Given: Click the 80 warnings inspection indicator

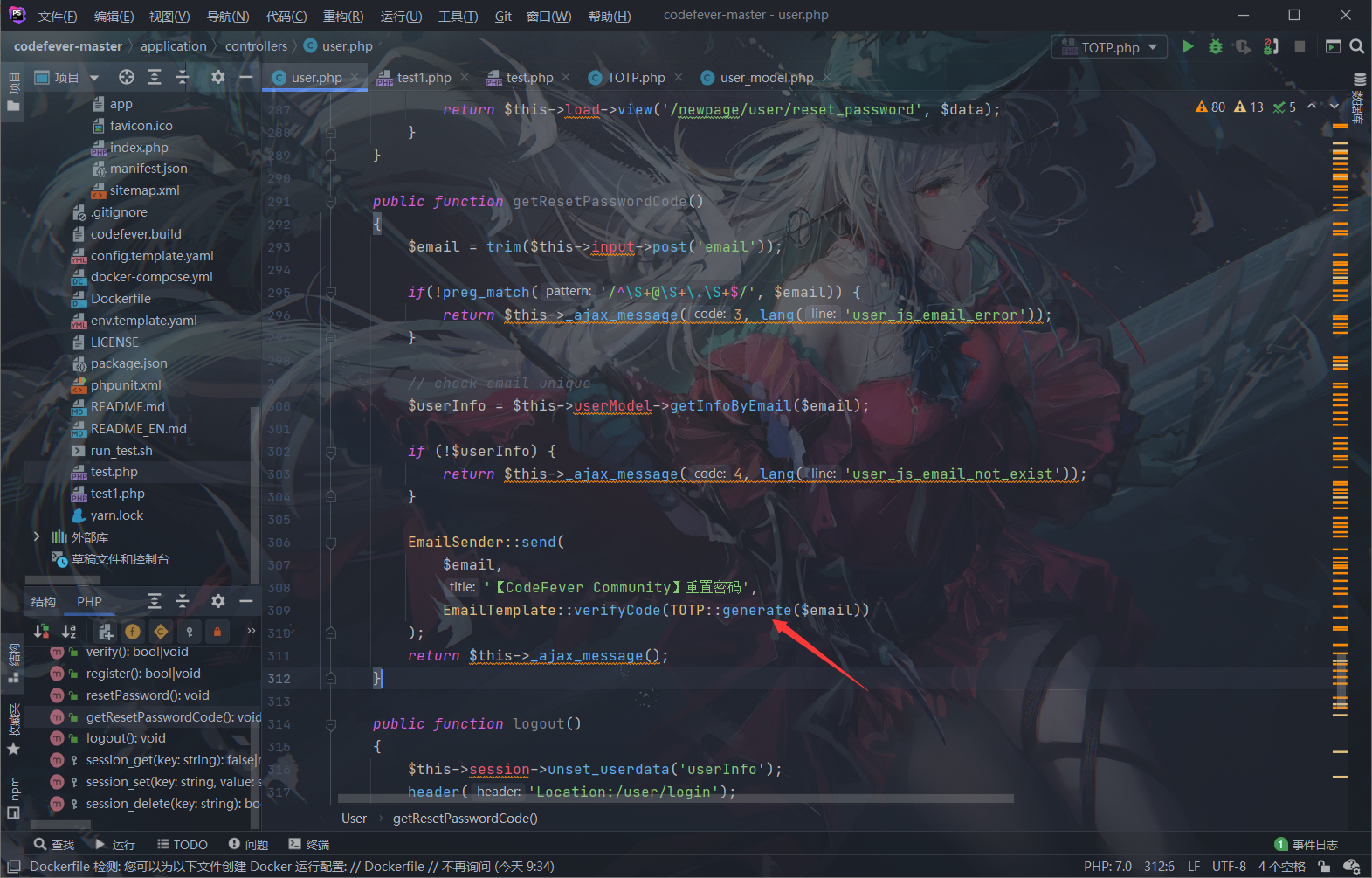Looking at the screenshot, I should pyautogui.click(x=1210, y=107).
